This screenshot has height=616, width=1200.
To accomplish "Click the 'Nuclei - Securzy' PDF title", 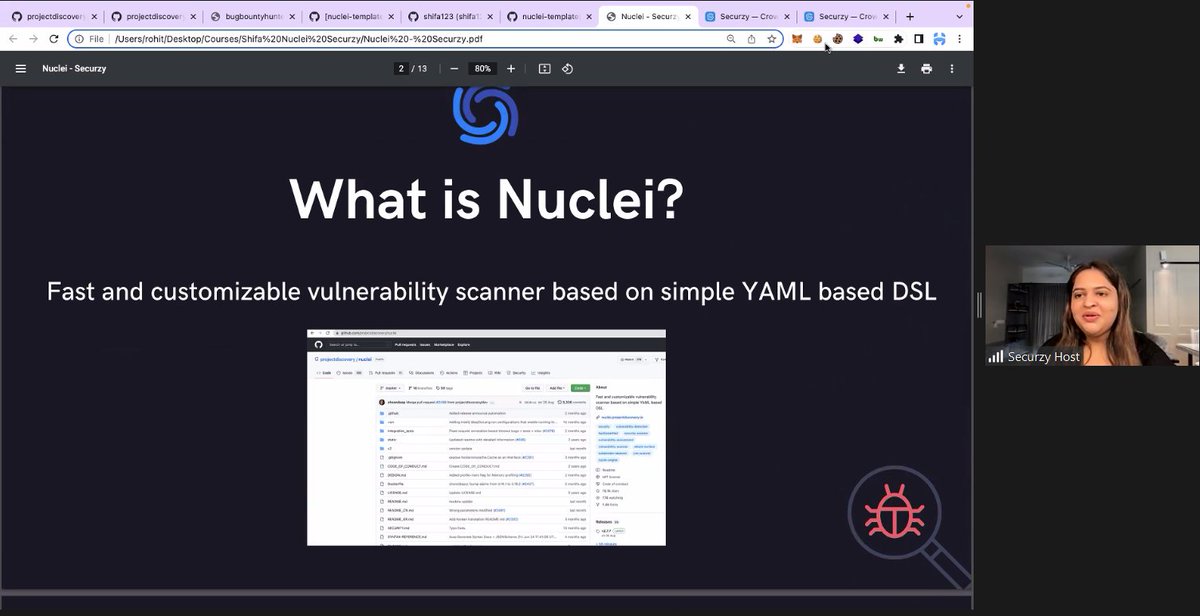I will [x=74, y=68].
